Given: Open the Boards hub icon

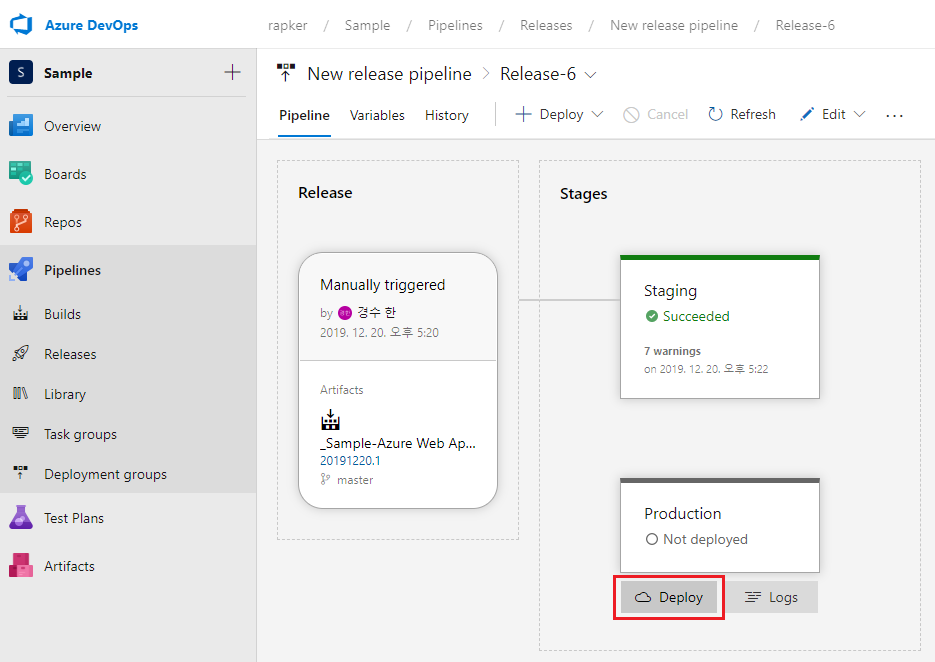Looking at the screenshot, I should 21,174.
